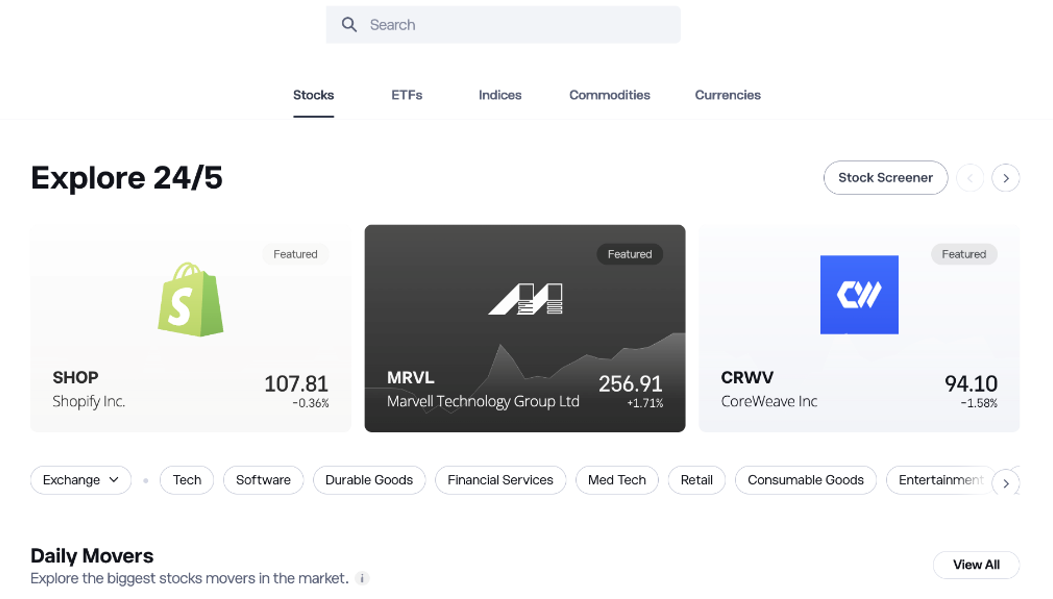Image resolution: width=1053 pixels, height=599 pixels.
Task: Go to previous featured stocks arrow
Action: pyautogui.click(x=970, y=178)
